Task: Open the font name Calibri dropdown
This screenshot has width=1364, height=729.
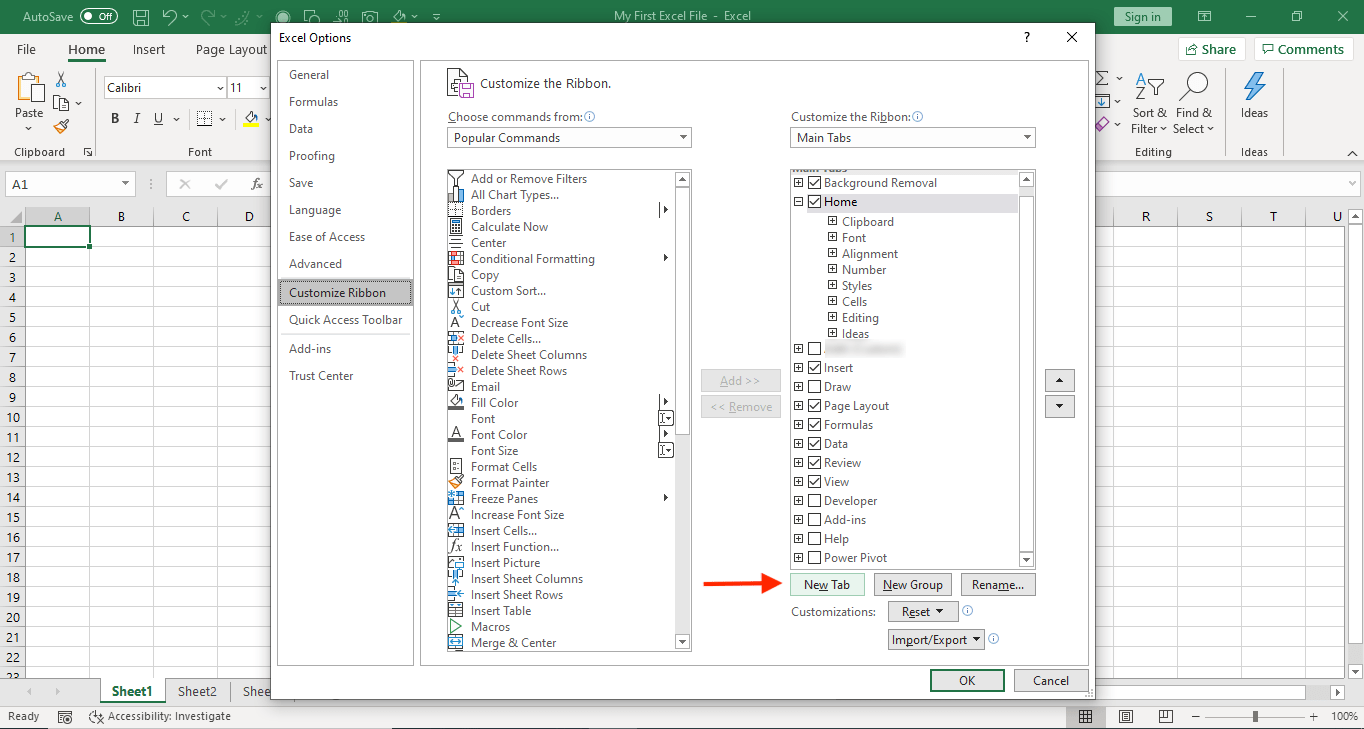Action: (x=220, y=88)
